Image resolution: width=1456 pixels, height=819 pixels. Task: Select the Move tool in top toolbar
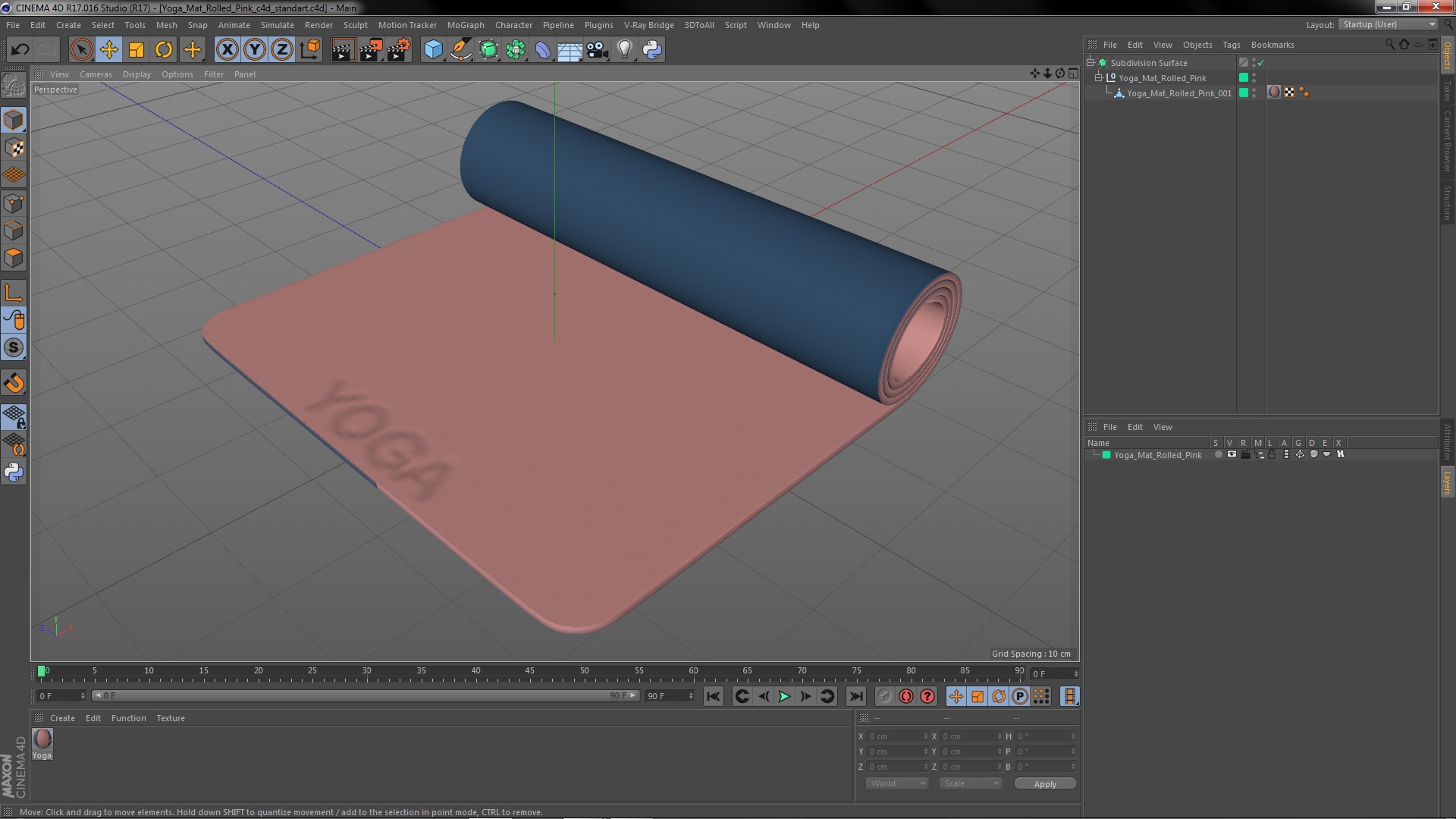pos(108,50)
